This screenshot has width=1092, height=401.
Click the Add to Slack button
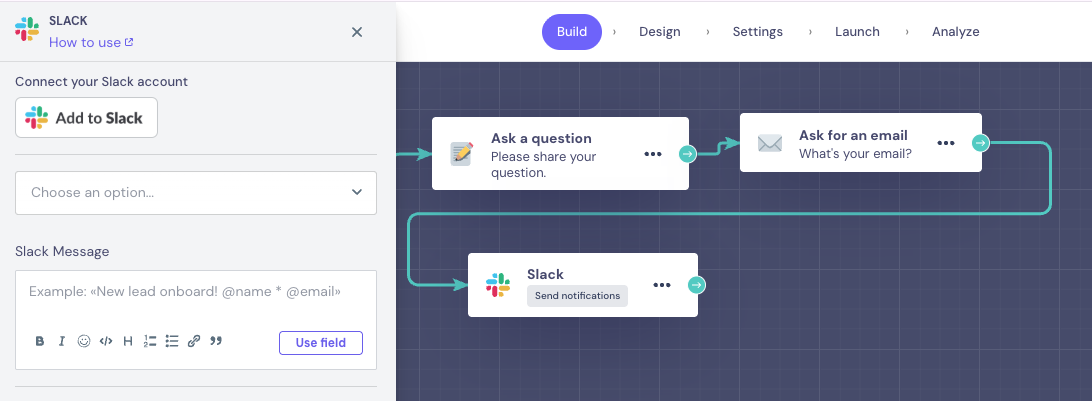coord(86,118)
